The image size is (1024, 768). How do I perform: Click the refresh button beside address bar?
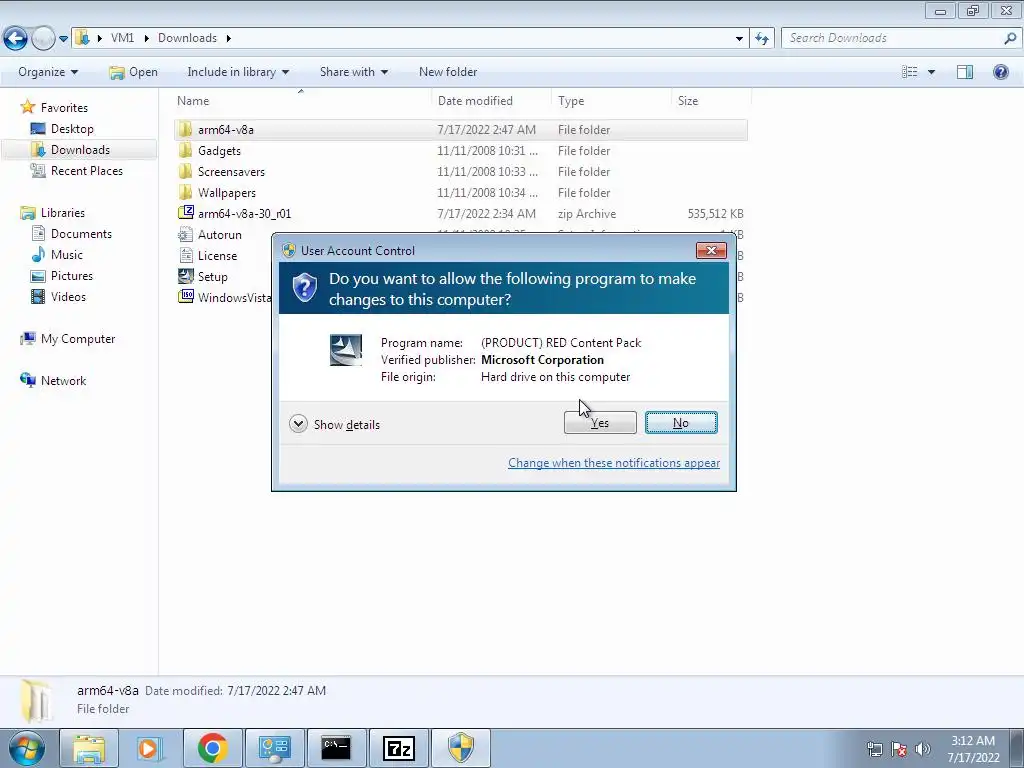[x=761, y=39]
